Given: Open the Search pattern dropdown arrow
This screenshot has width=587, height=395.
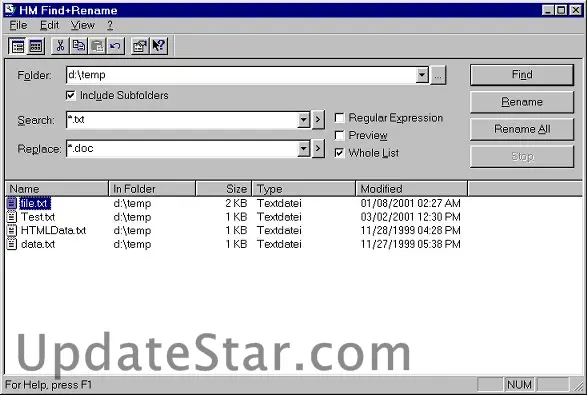Looking at the screenshot, I should coord(303,120).
